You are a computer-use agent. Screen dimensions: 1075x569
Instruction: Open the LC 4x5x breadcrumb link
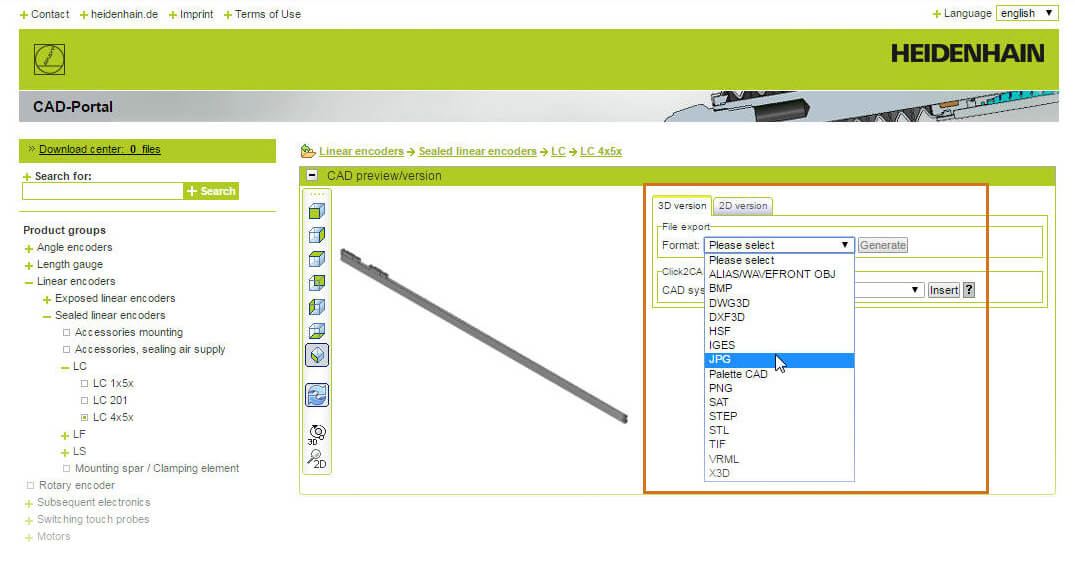pyautogui.click(x=601, y=151)
